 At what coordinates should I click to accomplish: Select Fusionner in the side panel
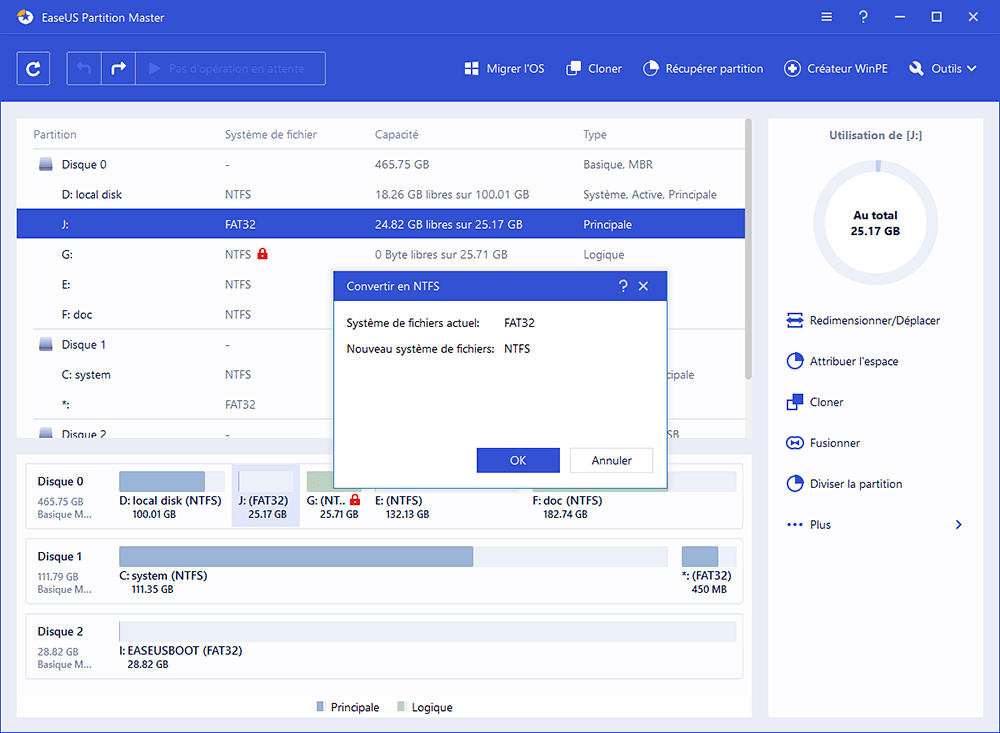pyautogui.click(x=823, y=443)
